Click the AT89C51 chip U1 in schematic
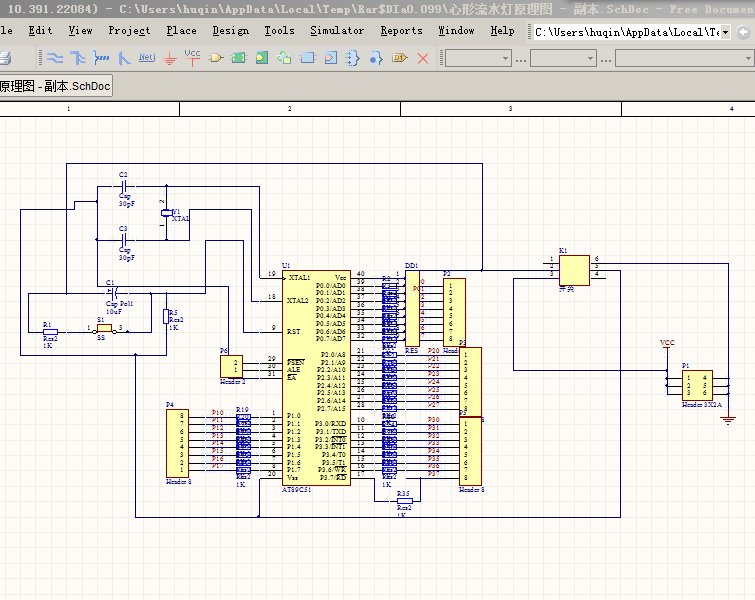Image resolution: width=755 pixels, height=600 pixels. 316,378
